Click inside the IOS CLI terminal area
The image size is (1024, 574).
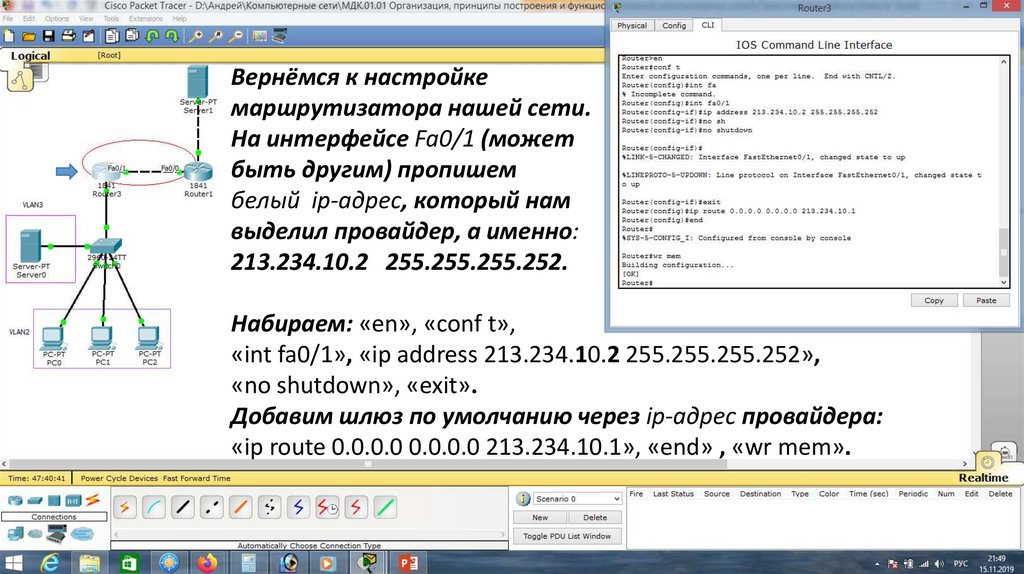808,171
